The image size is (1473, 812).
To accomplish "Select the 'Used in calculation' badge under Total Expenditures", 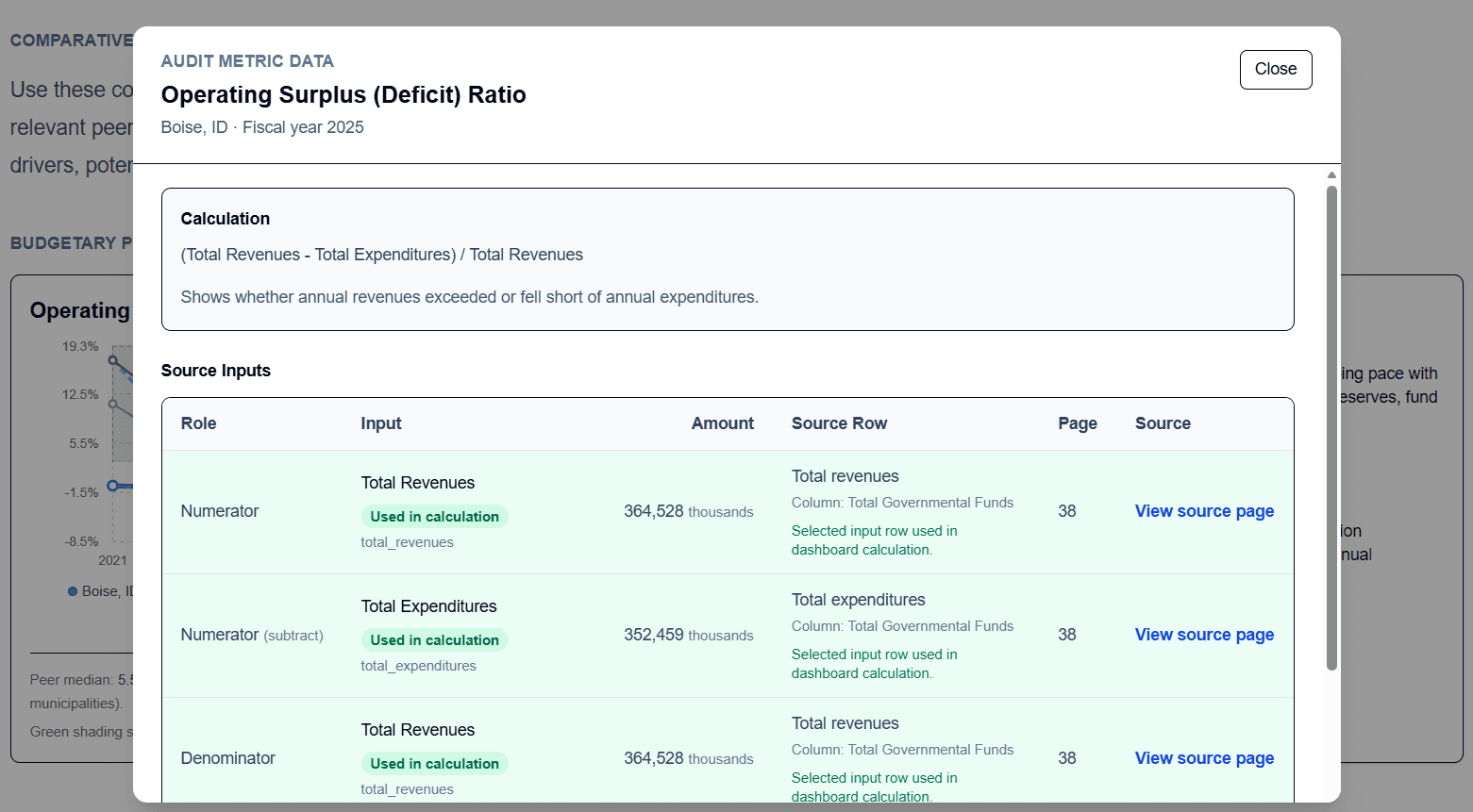I will (434, 640).
